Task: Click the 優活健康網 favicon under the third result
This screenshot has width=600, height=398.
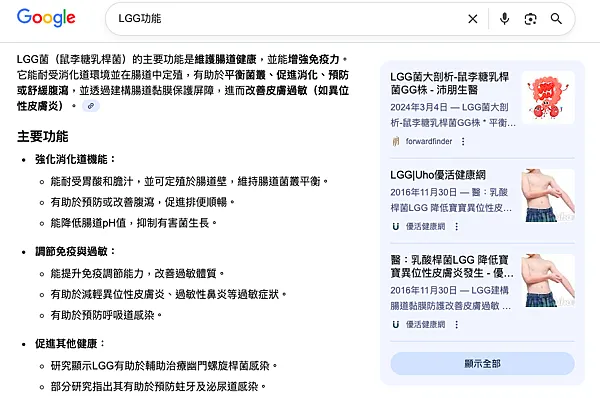Action: (396, 325)
